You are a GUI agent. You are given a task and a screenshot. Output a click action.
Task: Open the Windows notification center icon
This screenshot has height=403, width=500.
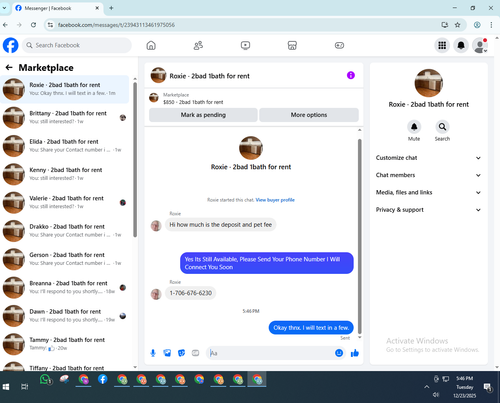488,387
